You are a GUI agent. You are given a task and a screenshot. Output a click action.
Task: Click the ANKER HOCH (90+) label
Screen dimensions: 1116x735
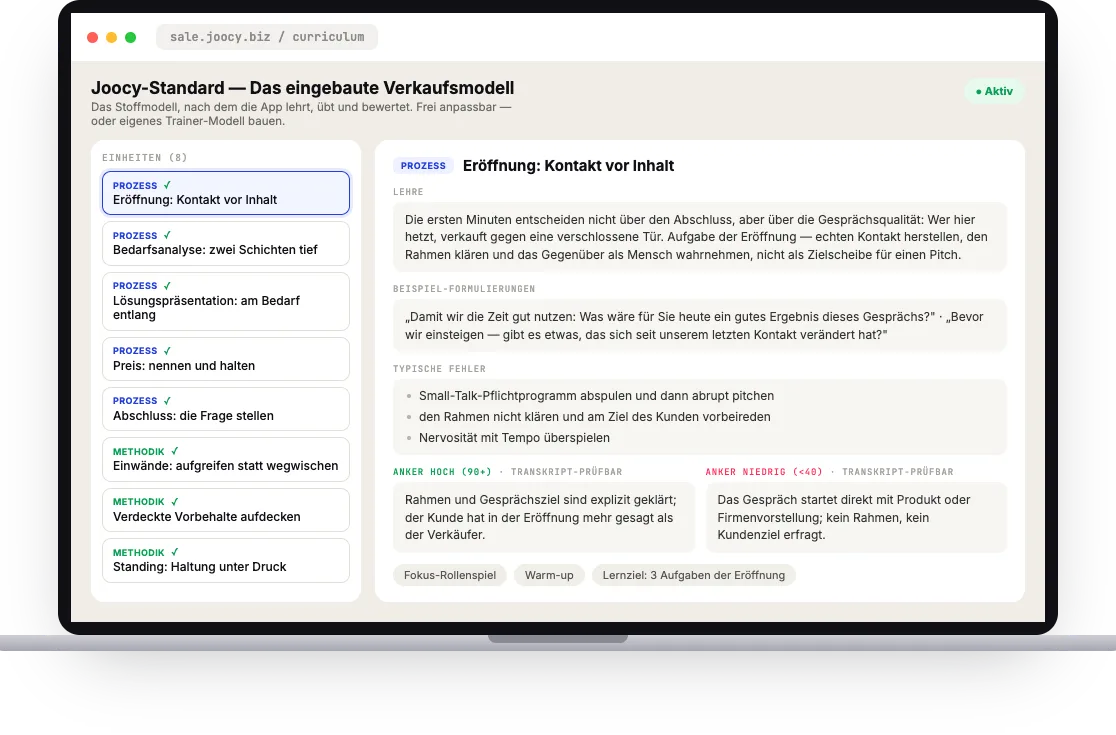(442, 472)
